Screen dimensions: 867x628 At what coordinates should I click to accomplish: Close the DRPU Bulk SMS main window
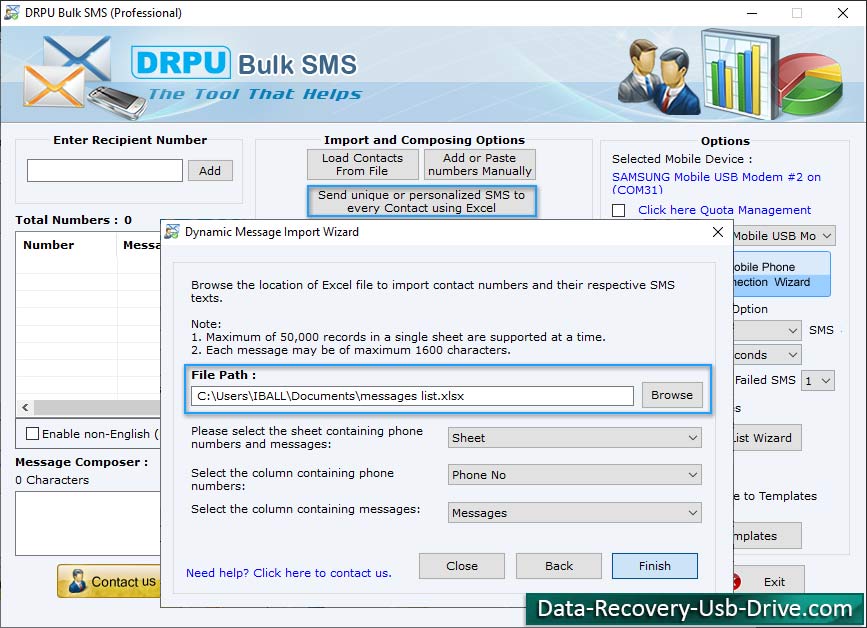843,13
